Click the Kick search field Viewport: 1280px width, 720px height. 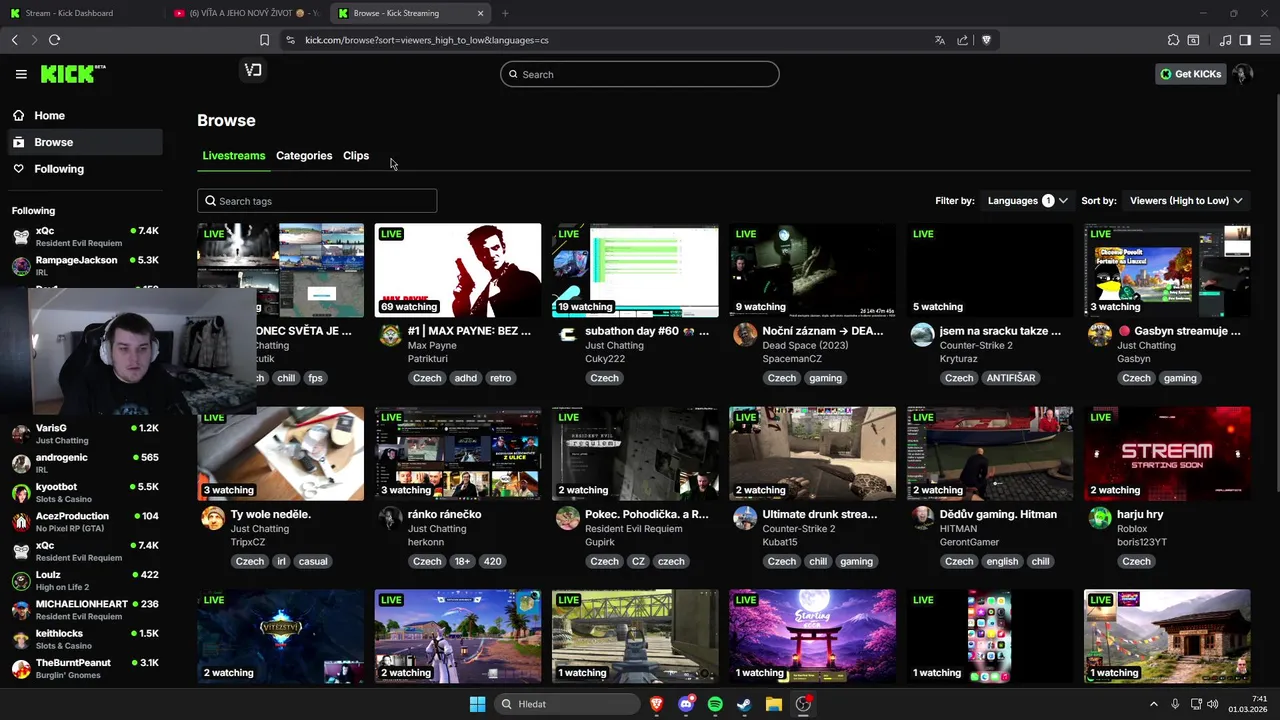coord(640,74)
